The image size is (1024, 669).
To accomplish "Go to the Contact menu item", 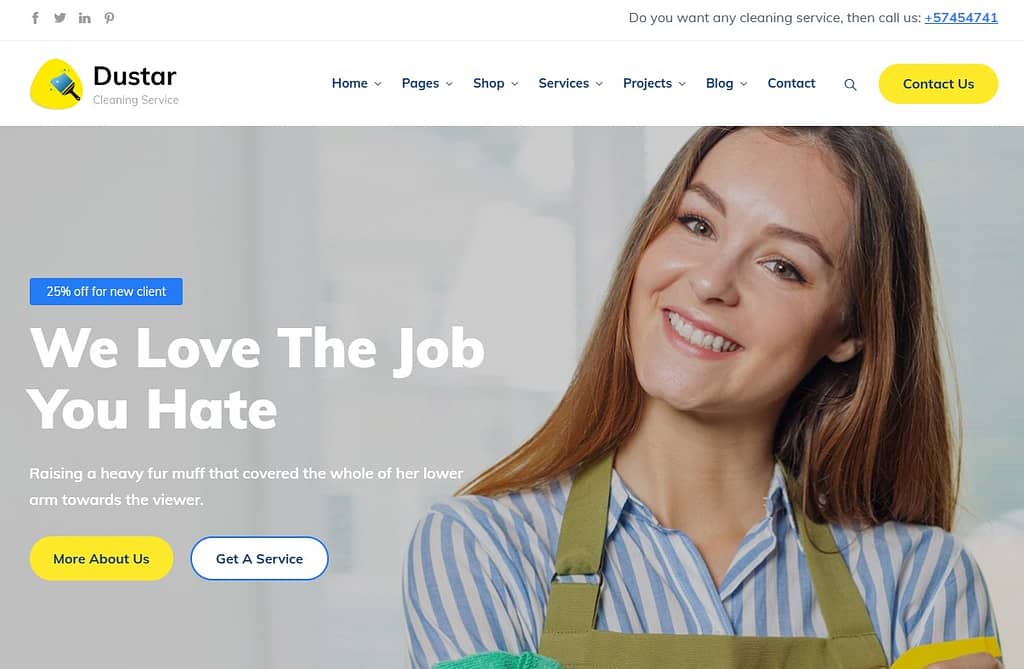I will pos(791,83).
